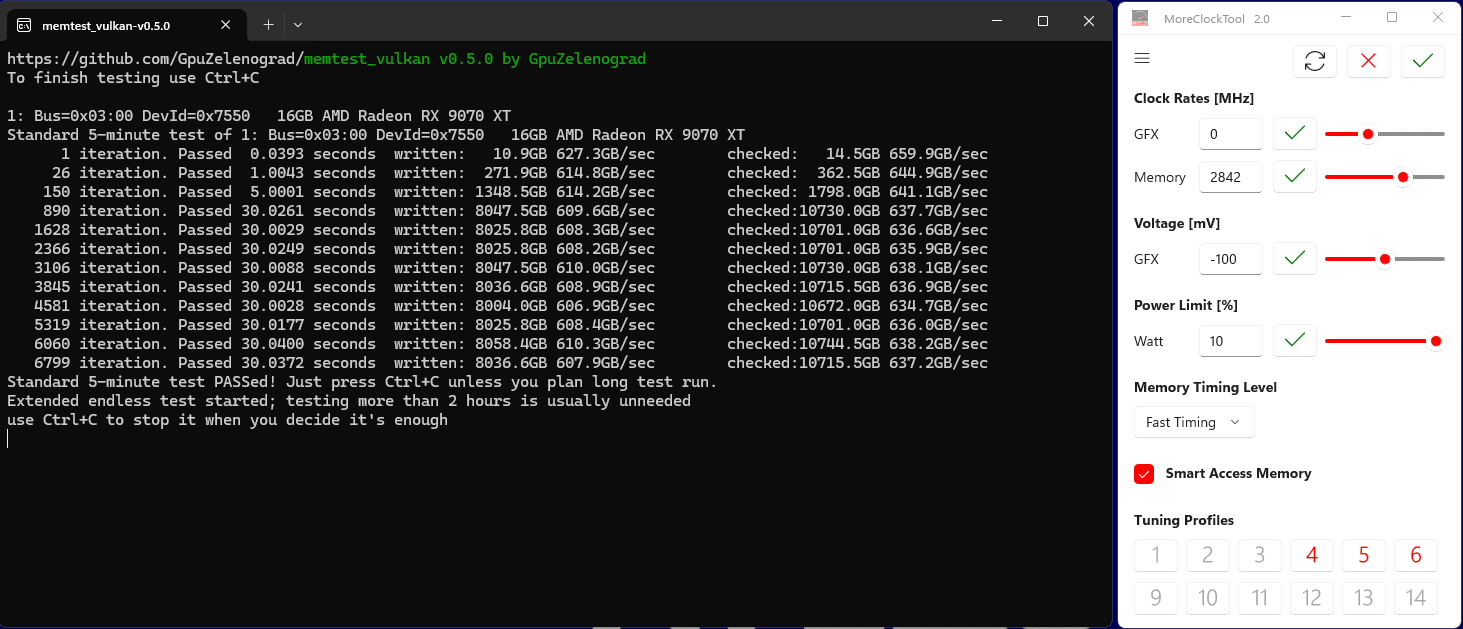The image size is (1463, 629).
Task: Click 'To finish testing use Ctrl+C' line
Action: (133, 78)
